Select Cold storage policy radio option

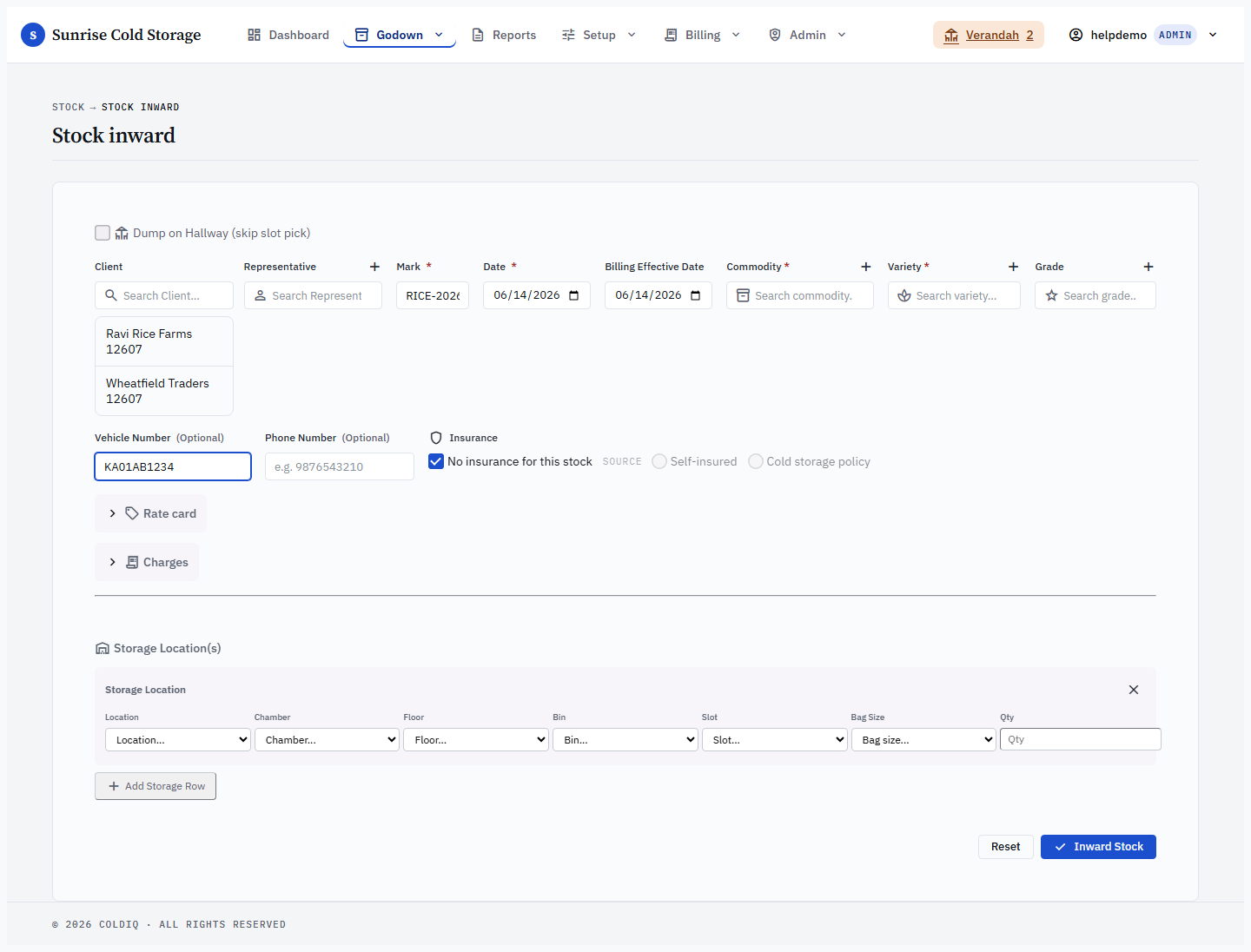[x=756, y=461]
